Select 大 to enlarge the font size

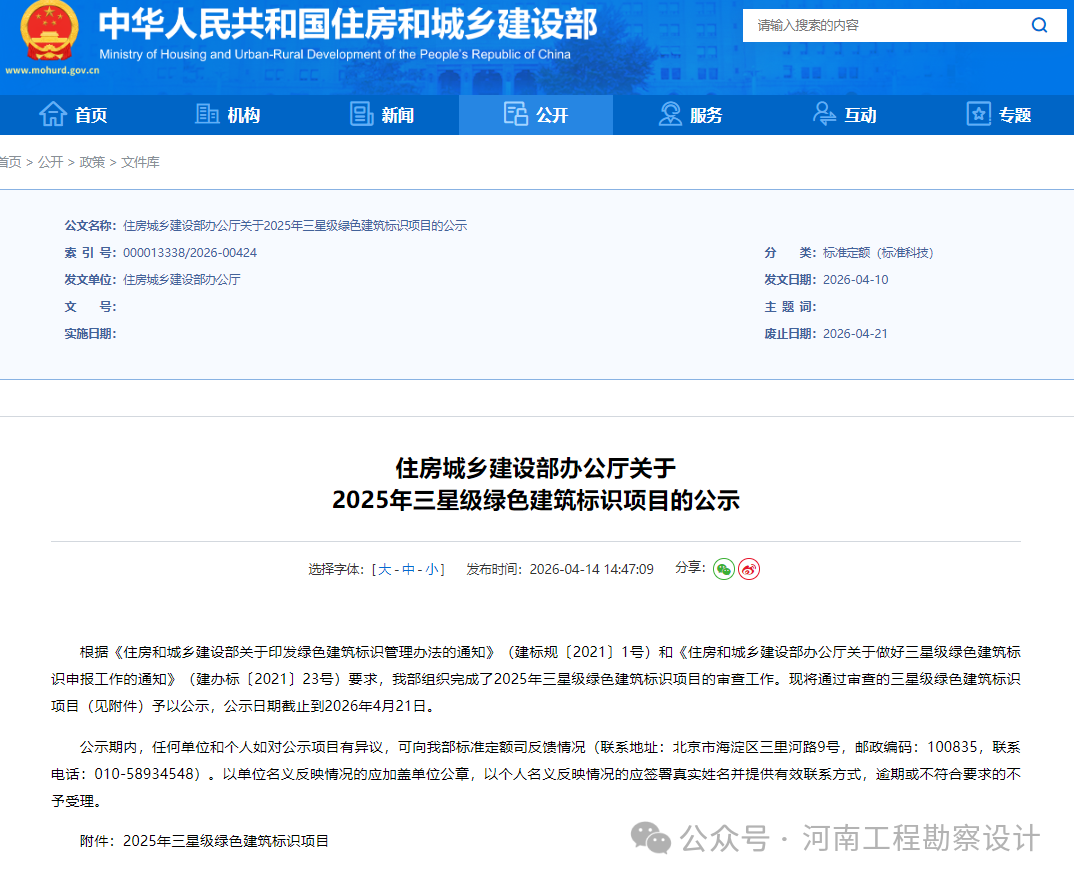pyautogui.click(x=386, y=569)
